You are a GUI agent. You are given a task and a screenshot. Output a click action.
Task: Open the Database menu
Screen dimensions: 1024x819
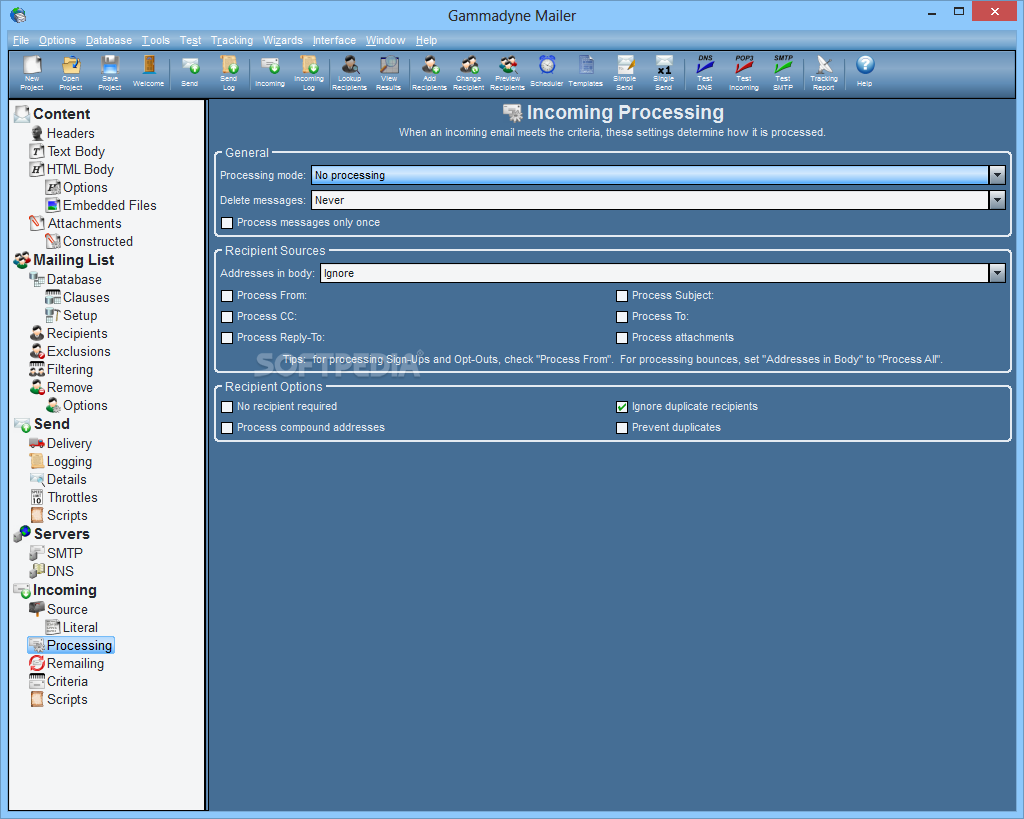pyautogui.click(x=108, y=40)
